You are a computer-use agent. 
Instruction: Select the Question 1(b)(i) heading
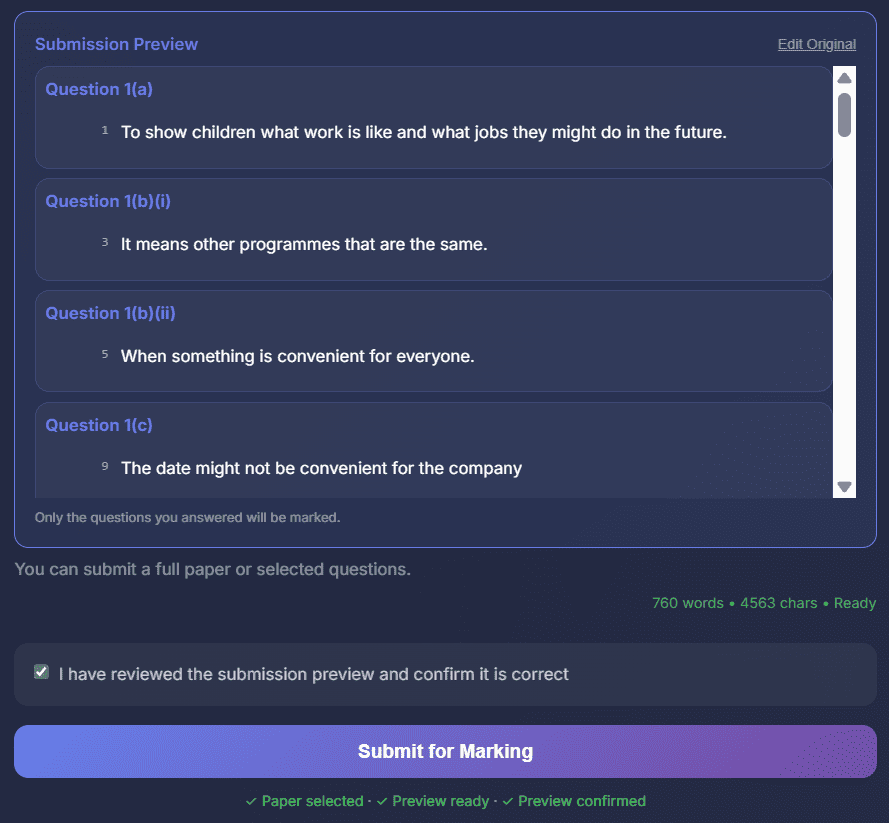pyautogui.click(x=108, y=201)
